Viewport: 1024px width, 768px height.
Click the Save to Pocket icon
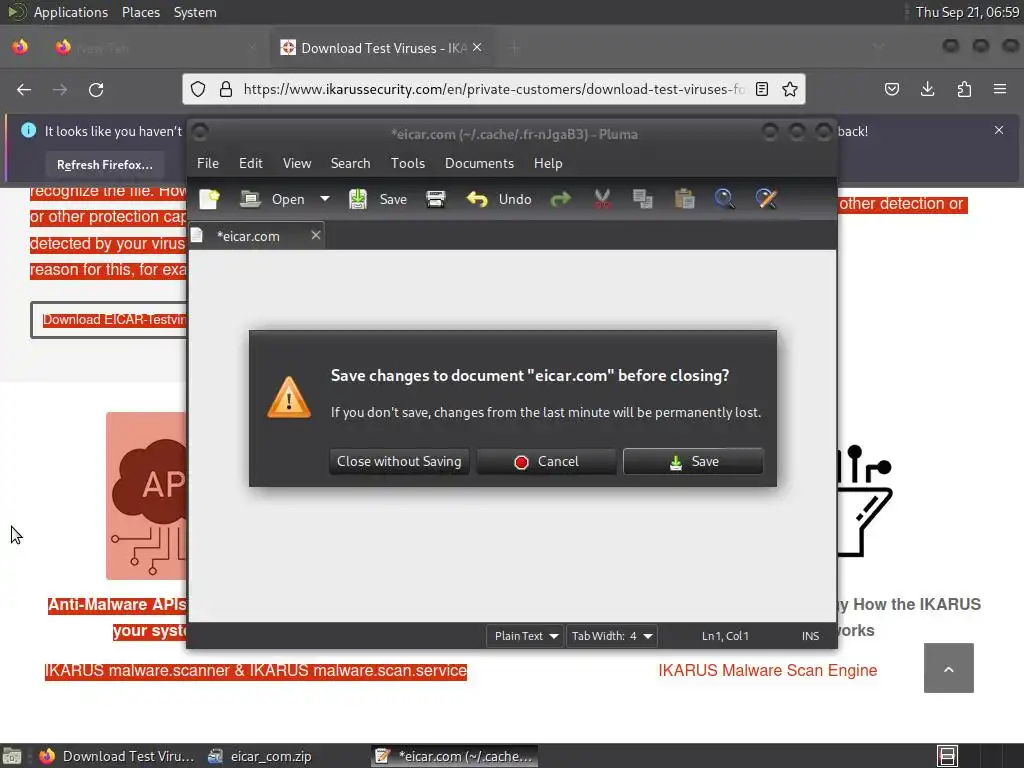point(891,89)
